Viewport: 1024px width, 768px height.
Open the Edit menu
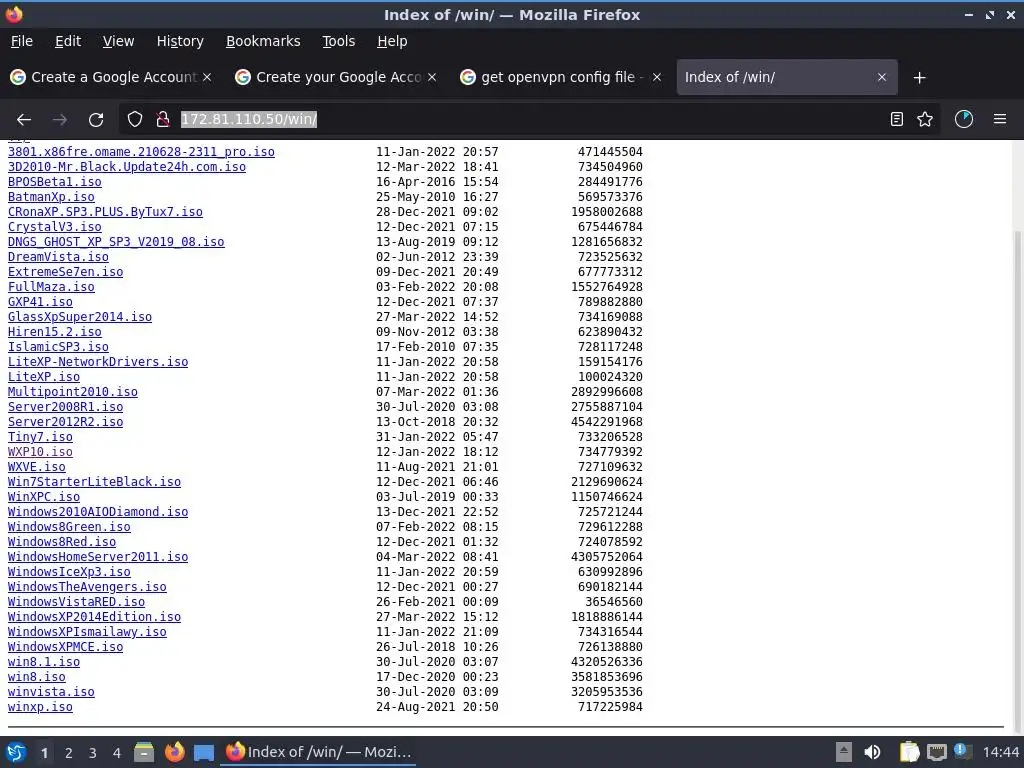pos(68,41)
